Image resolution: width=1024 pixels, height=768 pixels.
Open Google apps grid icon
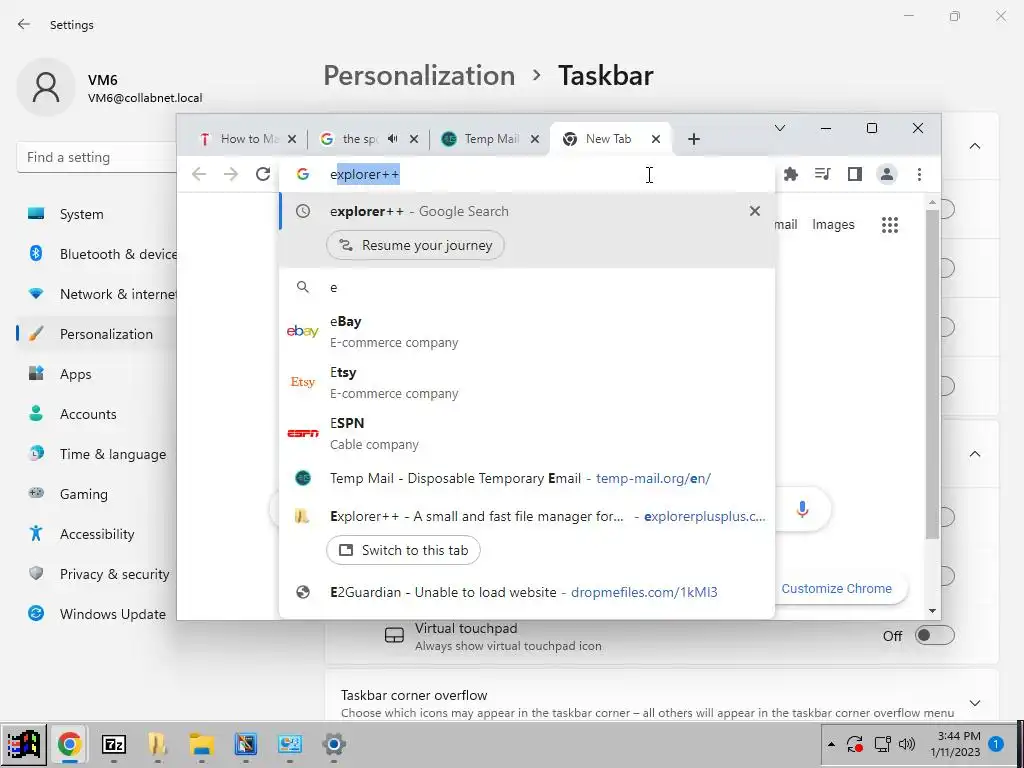point(890,225)
